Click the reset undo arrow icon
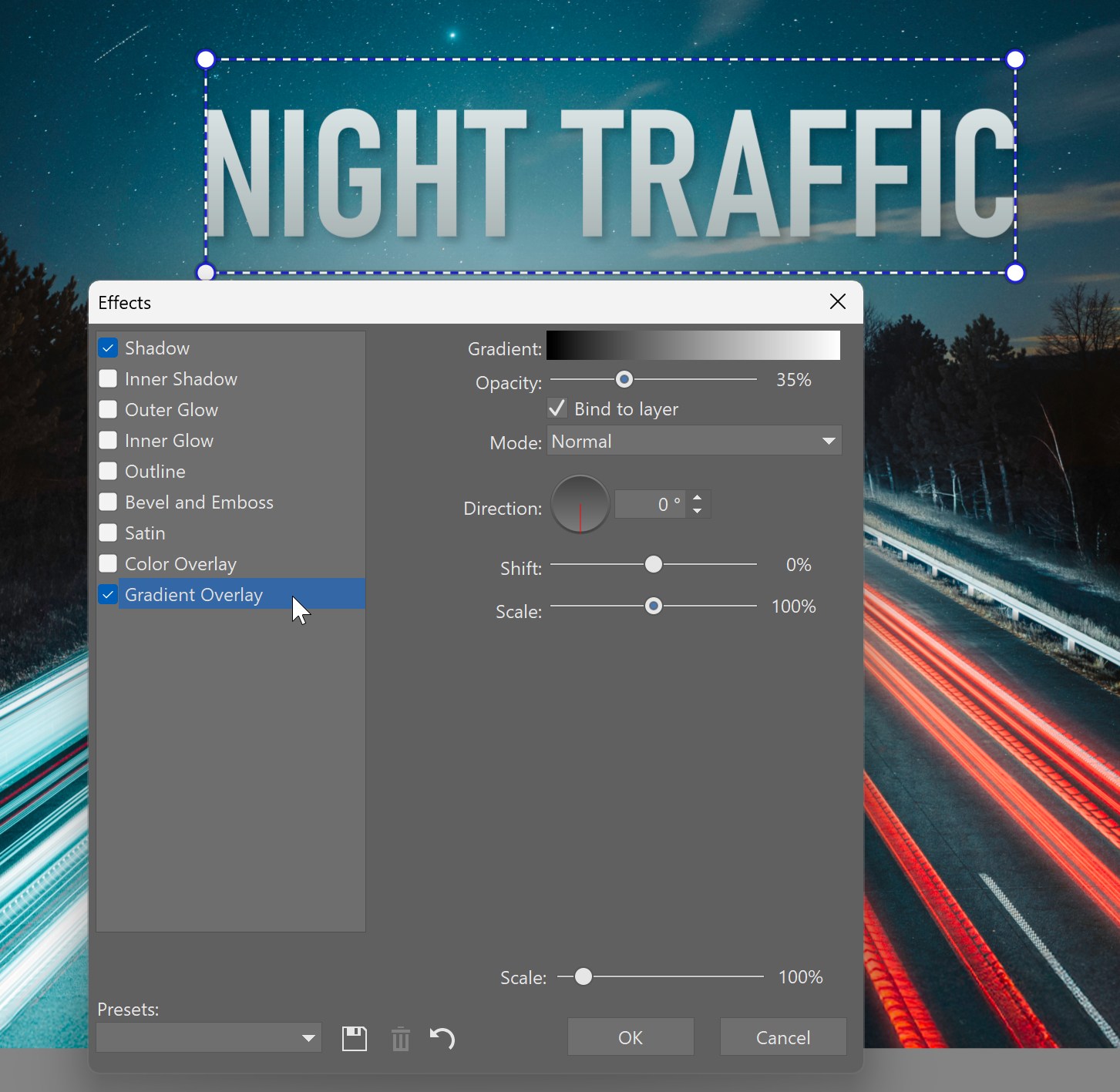The height and width of the screenshot is (1092, 1120). click(x=442, y=1039)
